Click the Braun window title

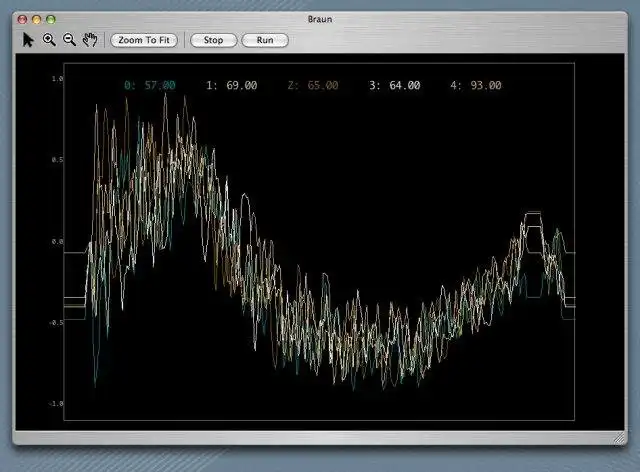320,19
